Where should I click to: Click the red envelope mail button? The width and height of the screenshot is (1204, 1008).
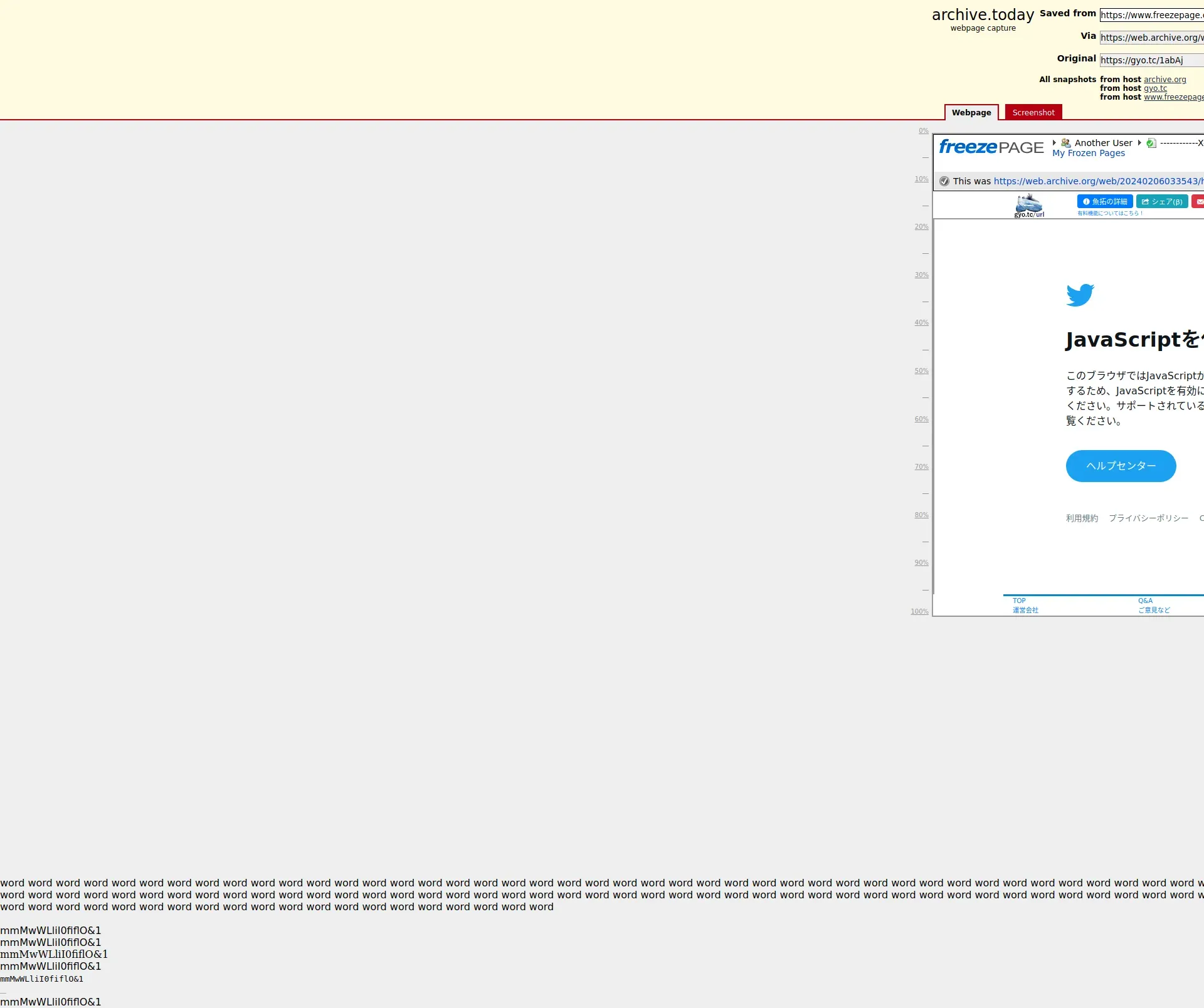click(1198, 202)
